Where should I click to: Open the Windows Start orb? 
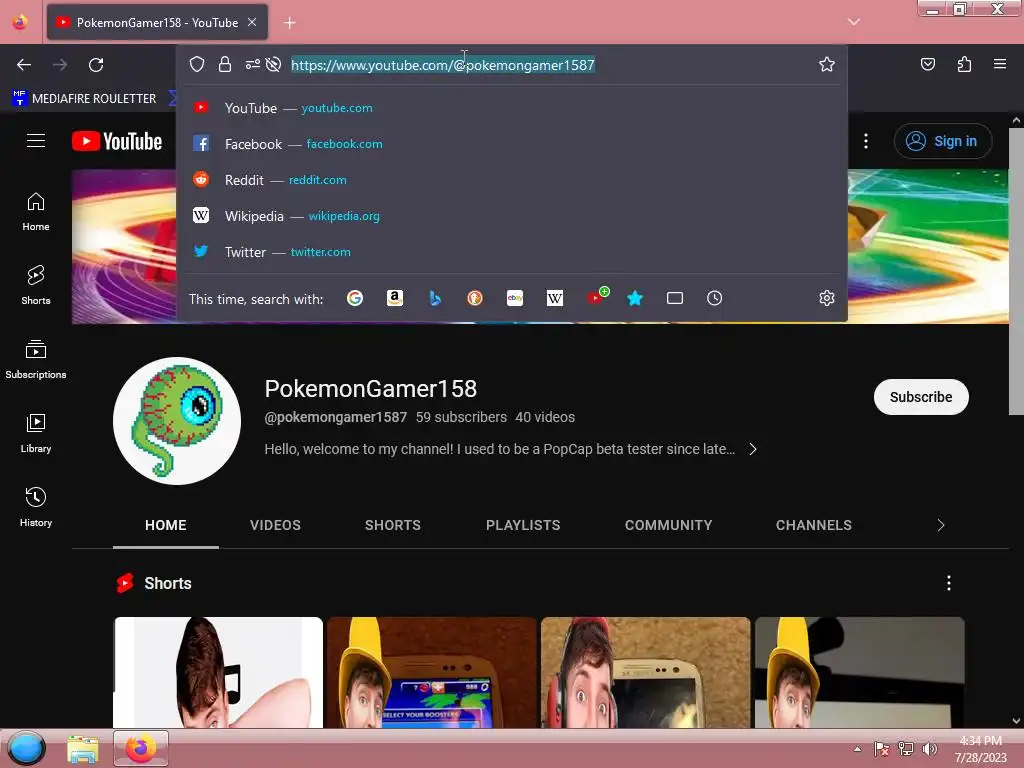pos(26,748)
